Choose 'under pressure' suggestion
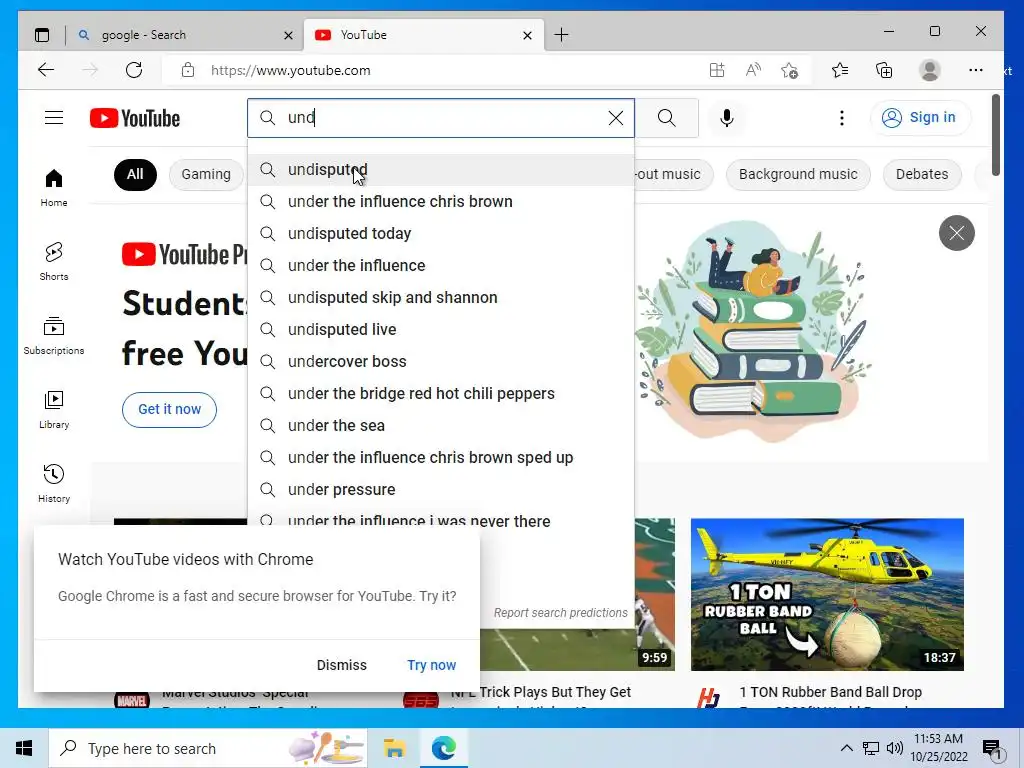The height and width of the screenshot is (768, 1024). [x=441, y=490]
